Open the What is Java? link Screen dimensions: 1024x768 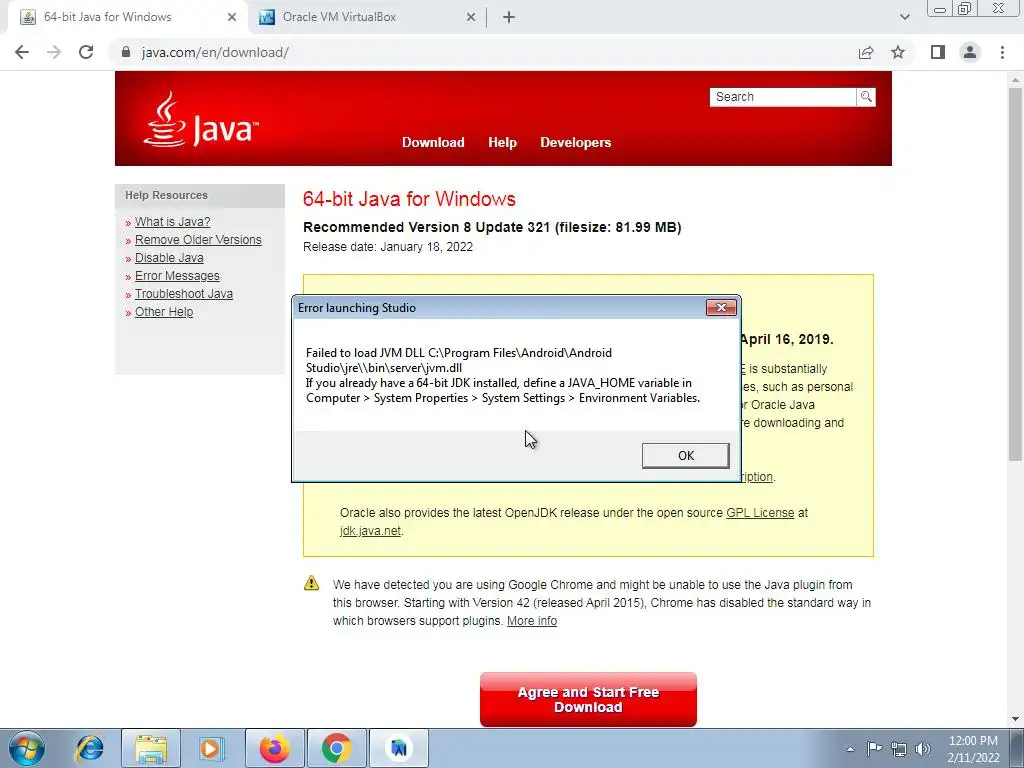(x=172, y=222)
